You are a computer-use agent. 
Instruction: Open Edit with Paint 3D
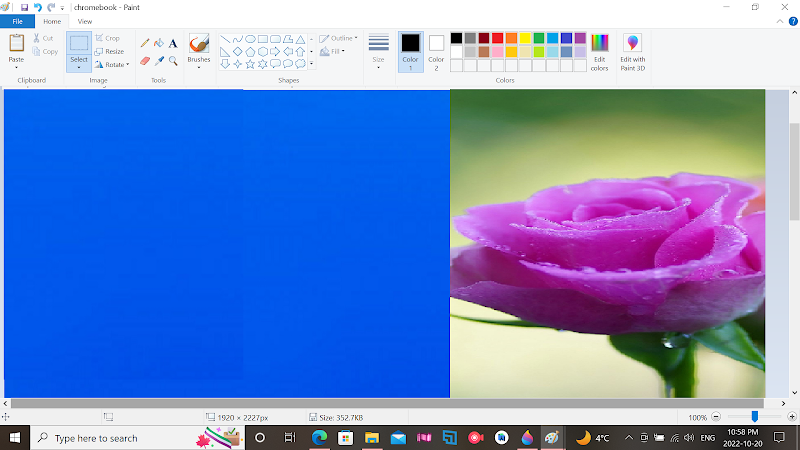[x=632, y=50]
